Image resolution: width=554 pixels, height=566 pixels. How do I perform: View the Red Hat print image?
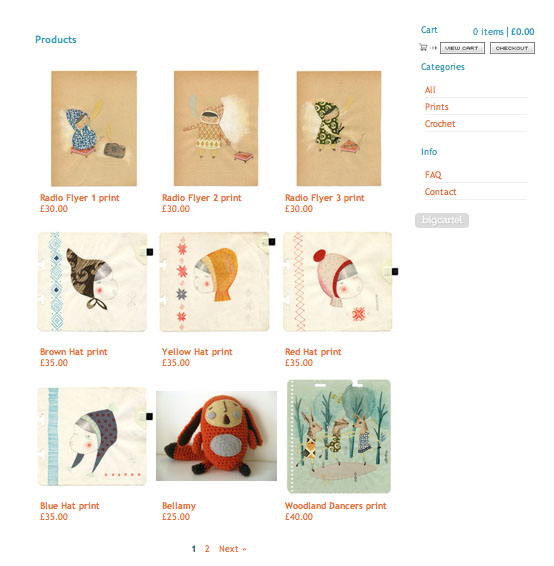[338, 282]
